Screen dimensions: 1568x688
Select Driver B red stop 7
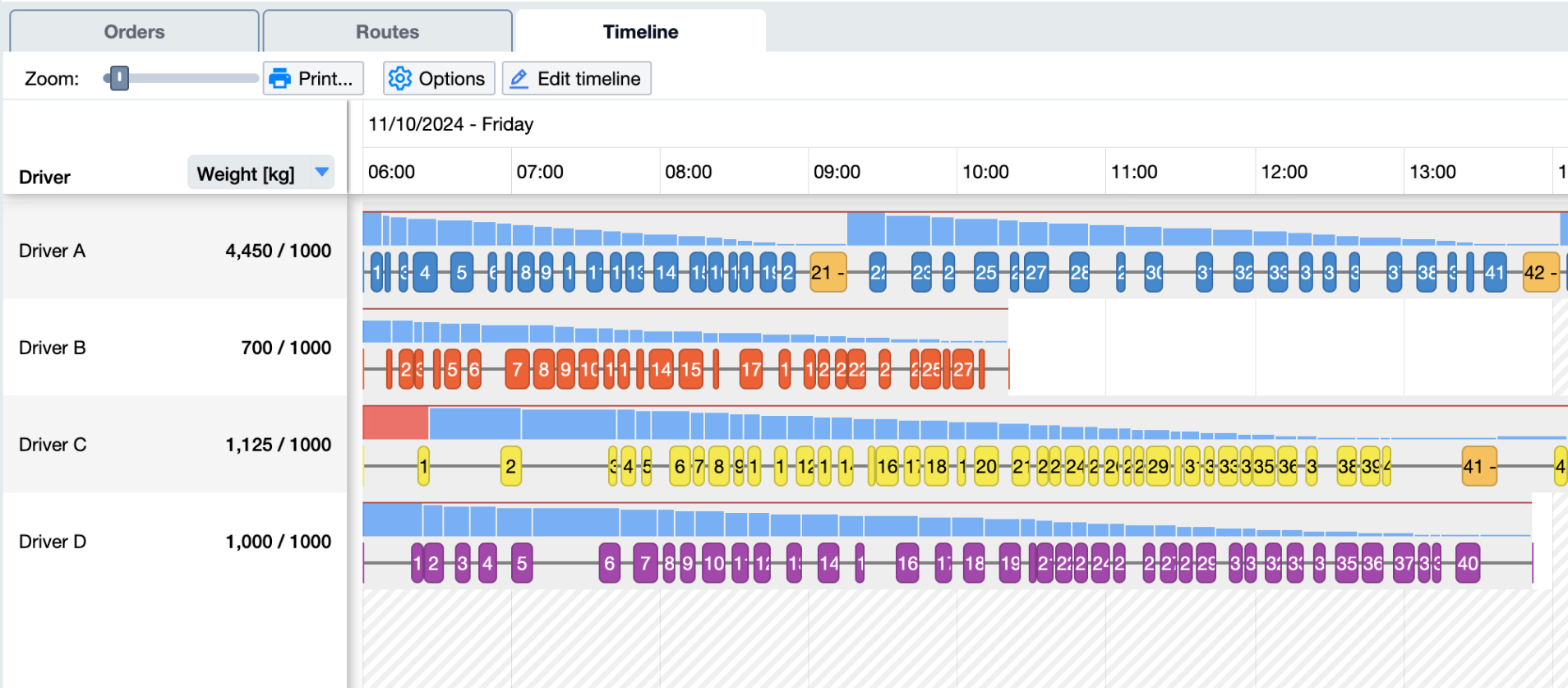coord(517,369)
